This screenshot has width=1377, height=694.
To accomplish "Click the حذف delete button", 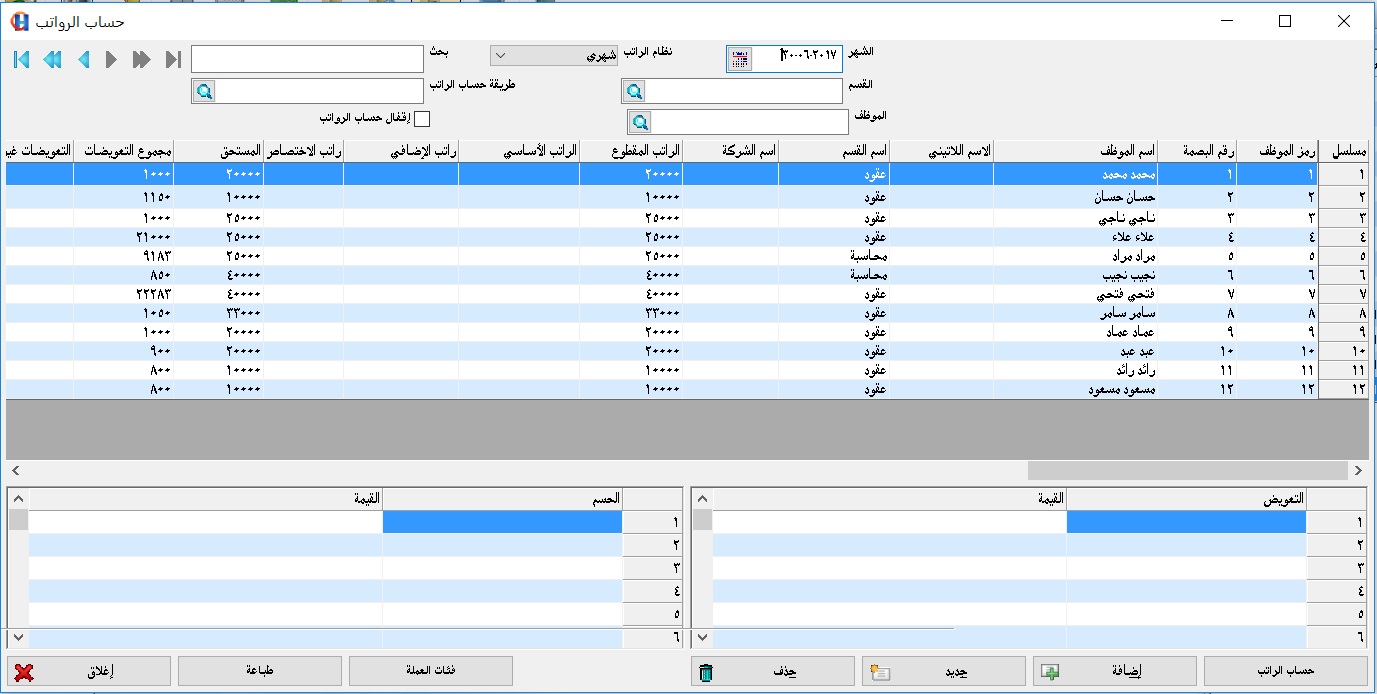I will point(772,671).
